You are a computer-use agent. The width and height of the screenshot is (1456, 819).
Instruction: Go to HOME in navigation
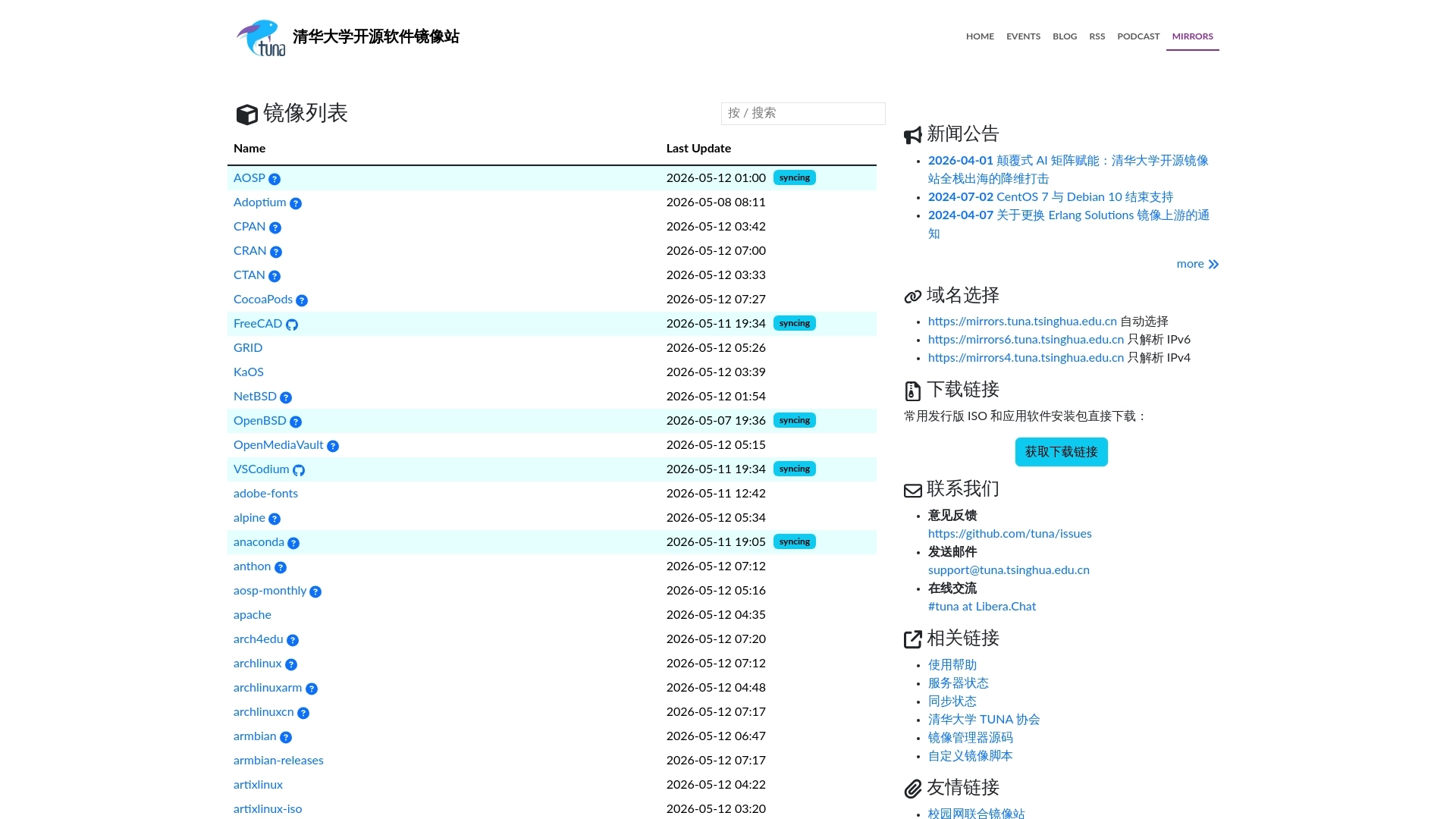pos(980,36)
